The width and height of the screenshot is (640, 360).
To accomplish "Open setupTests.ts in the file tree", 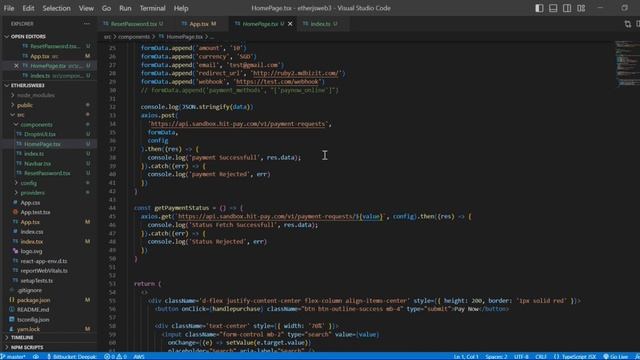I will [36, 280].
